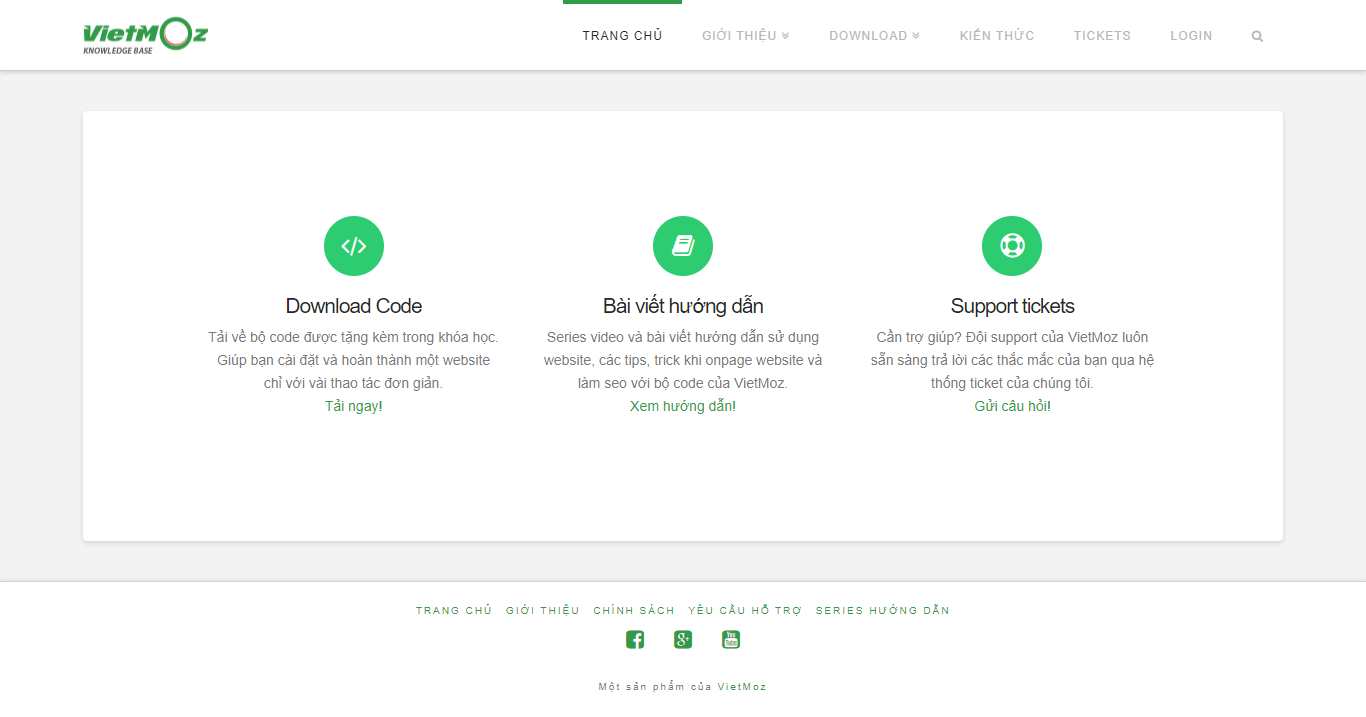This screenshot has height=717, width=1366.
Task: Click the VietMoz Knowledge Base logo
Action: pos(144,35)
